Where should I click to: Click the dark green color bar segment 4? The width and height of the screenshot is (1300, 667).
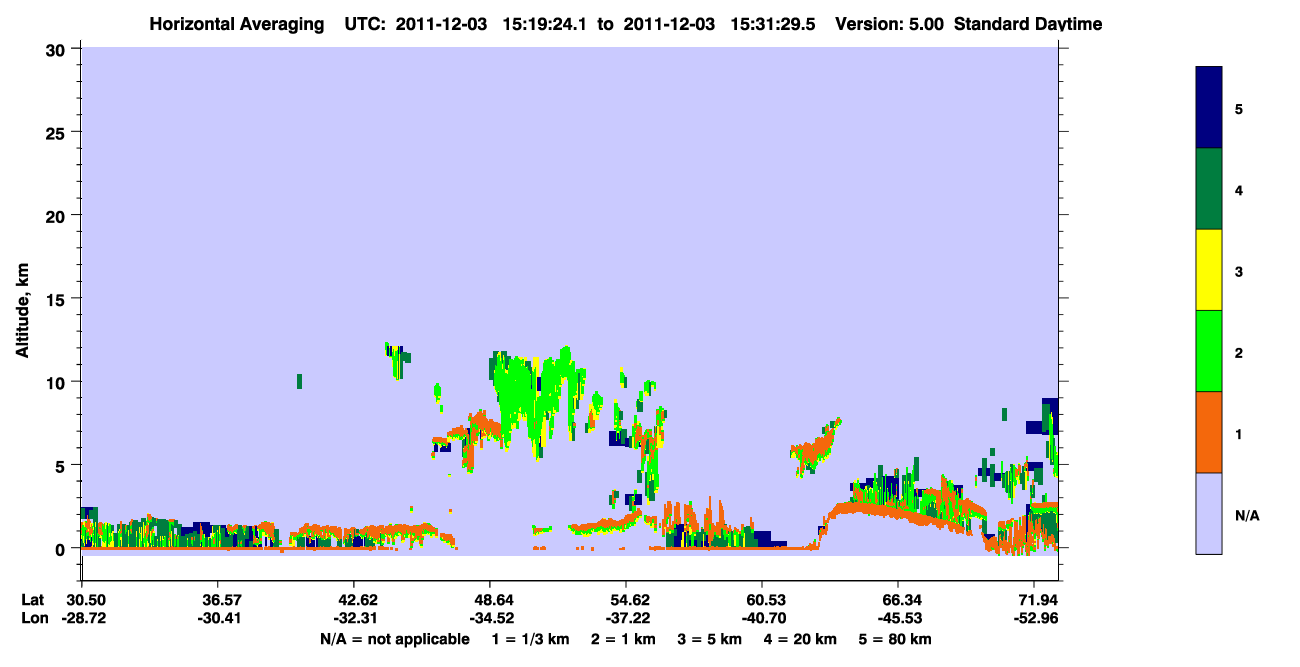1209,189
